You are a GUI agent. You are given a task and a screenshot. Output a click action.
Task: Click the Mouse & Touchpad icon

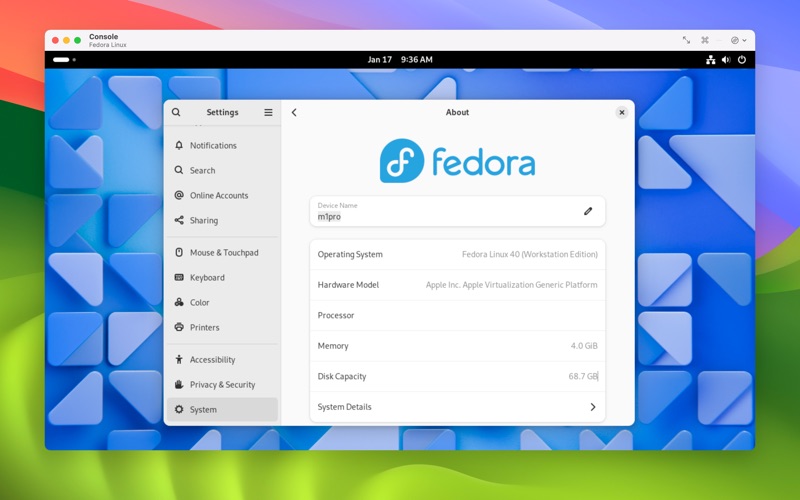coord(179,252)
